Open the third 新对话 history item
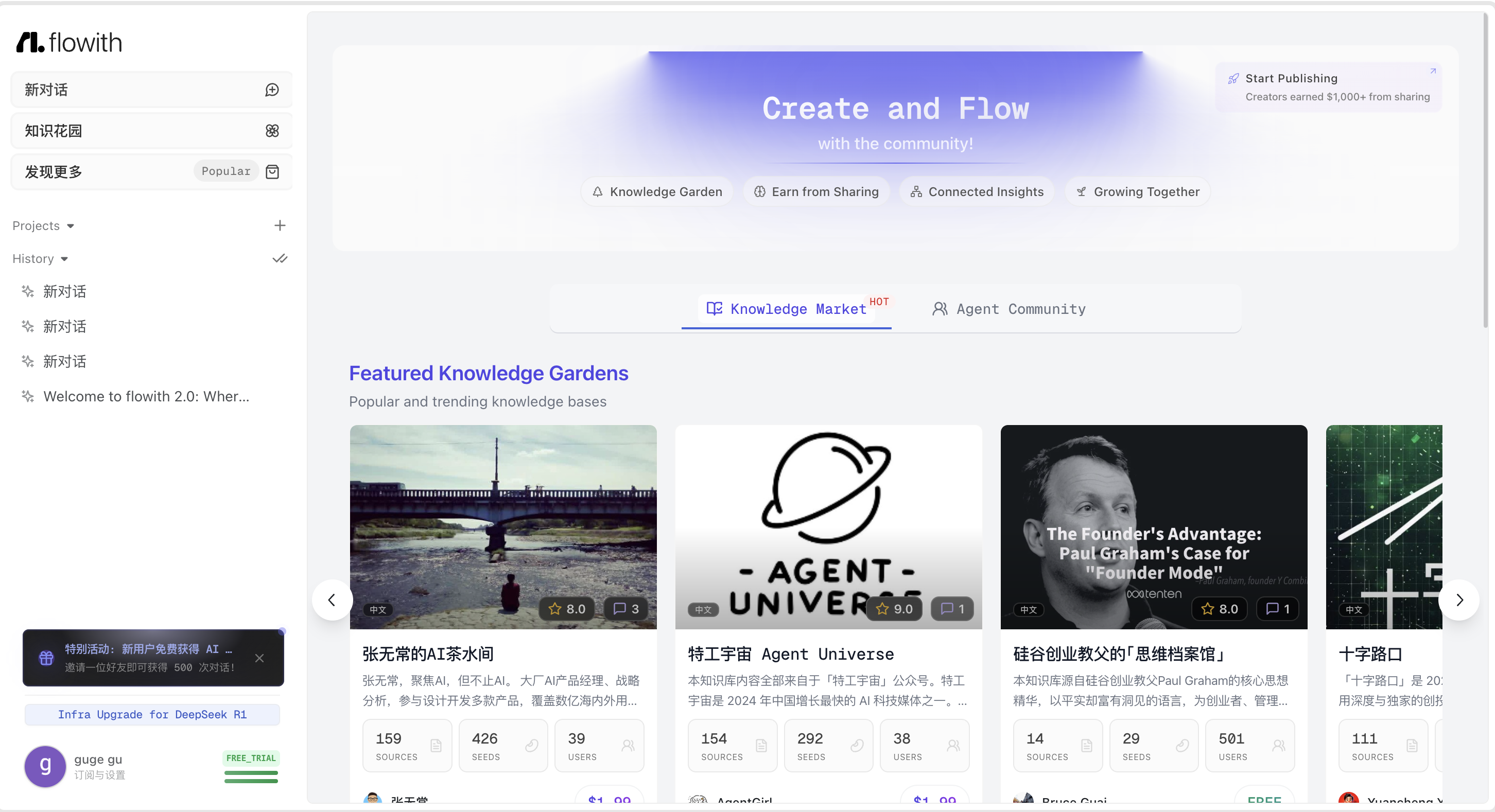This screenshot has height=812, width=1495. [64, 362]
